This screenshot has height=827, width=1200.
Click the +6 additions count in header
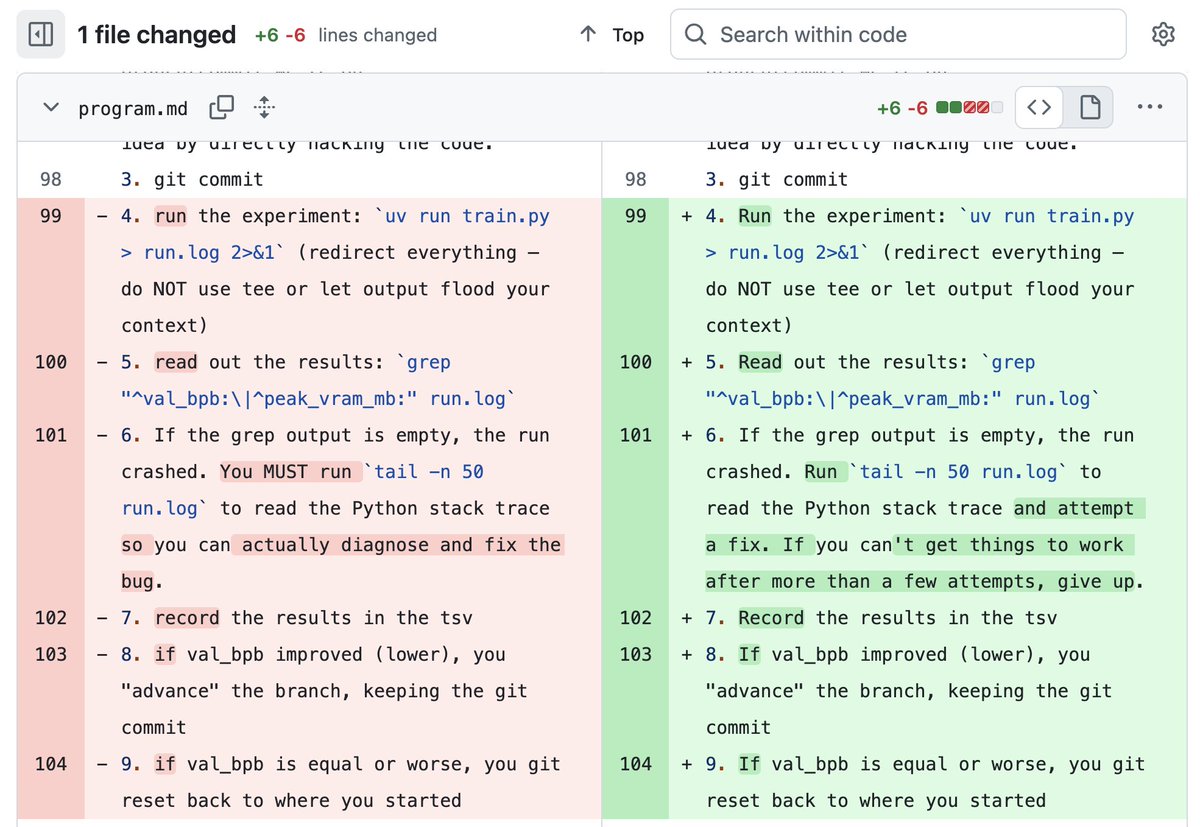(265, 35)
